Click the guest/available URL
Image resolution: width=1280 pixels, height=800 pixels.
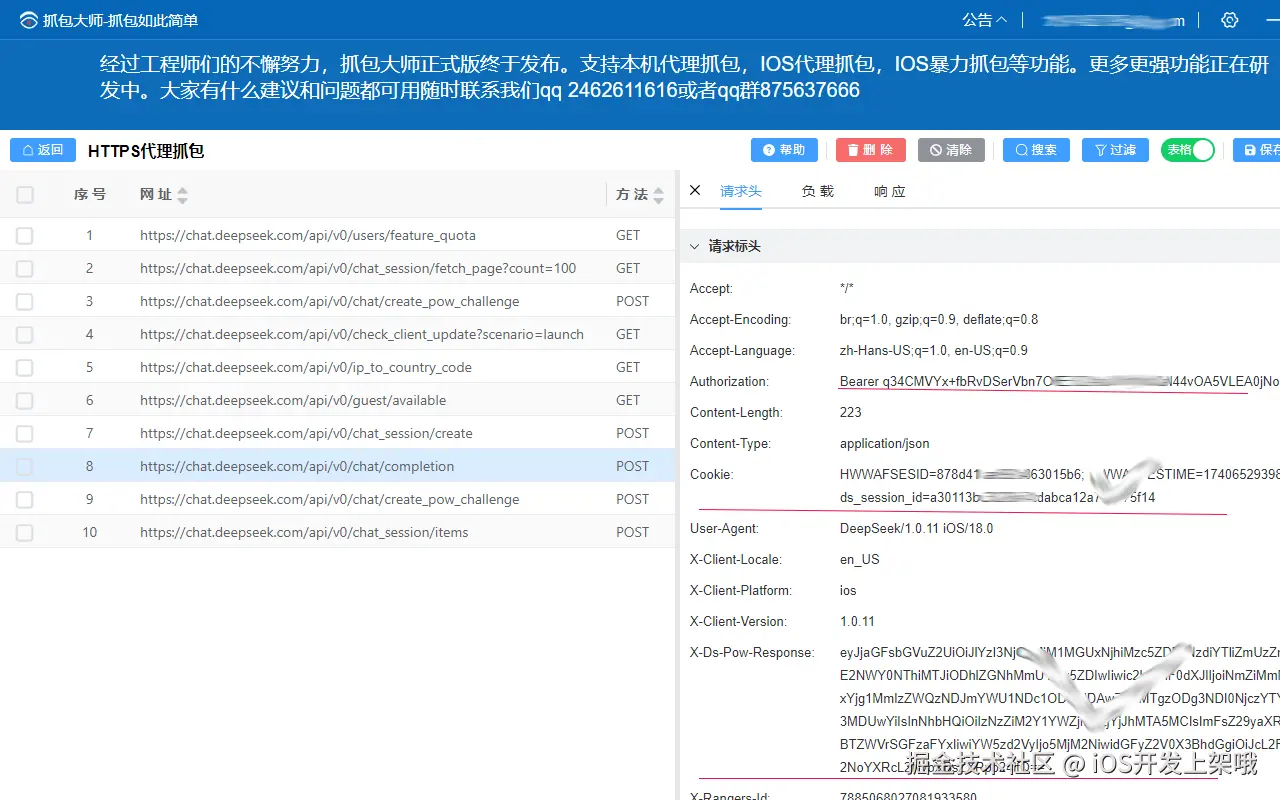[x=293, y=401]
